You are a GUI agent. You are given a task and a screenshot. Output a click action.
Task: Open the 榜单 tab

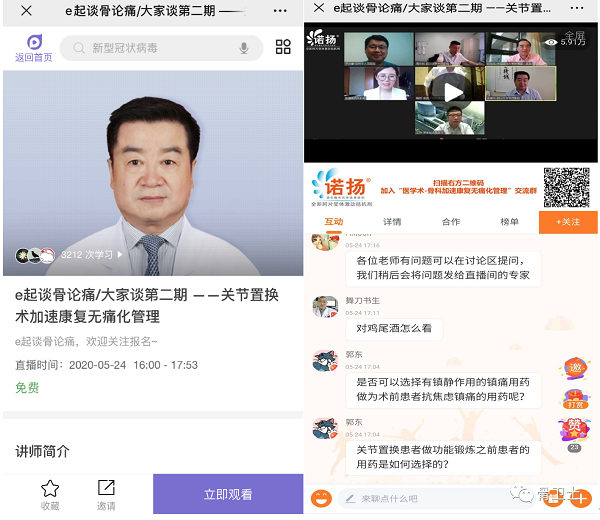[x=509, y=221]
